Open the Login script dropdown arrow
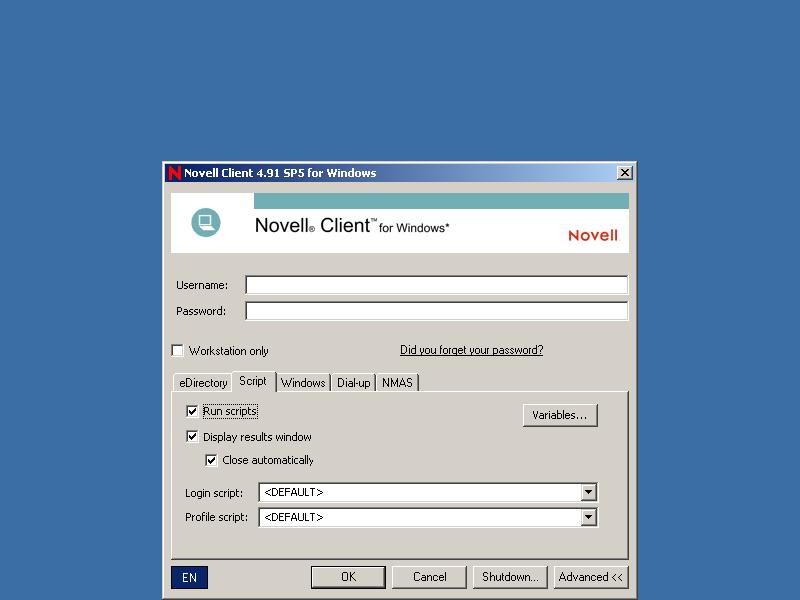The image size is (800, 600). click(589, 492)
